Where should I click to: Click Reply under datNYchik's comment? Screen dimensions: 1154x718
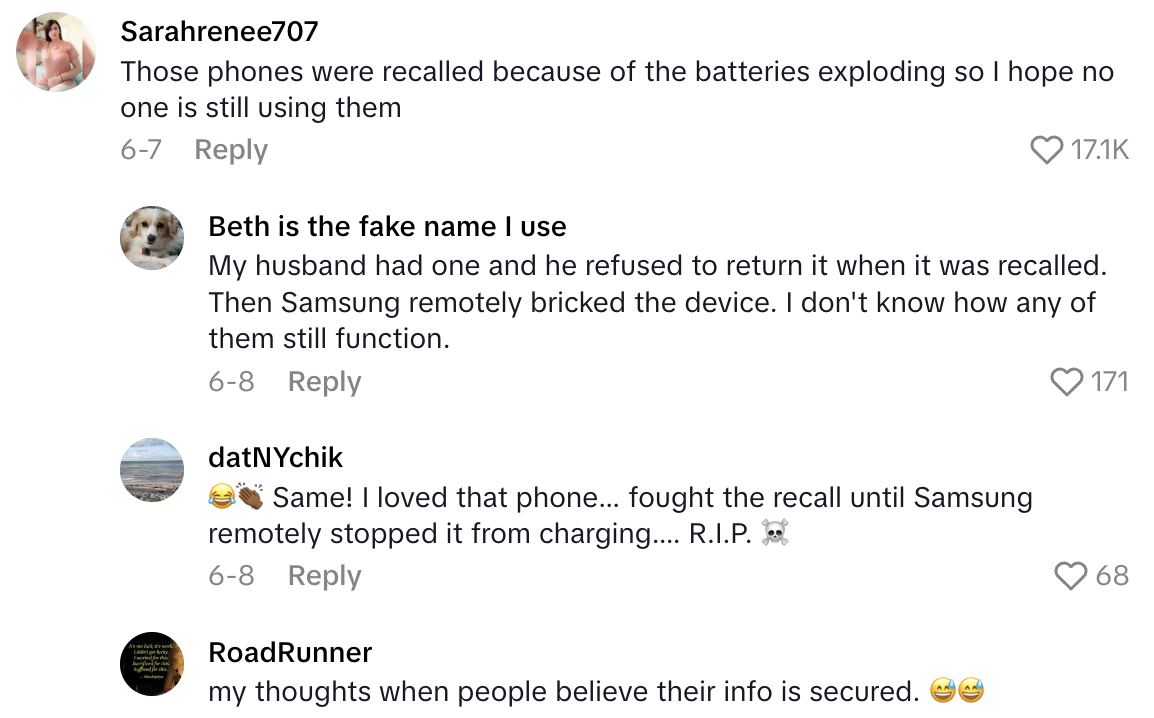pos(324,575)
